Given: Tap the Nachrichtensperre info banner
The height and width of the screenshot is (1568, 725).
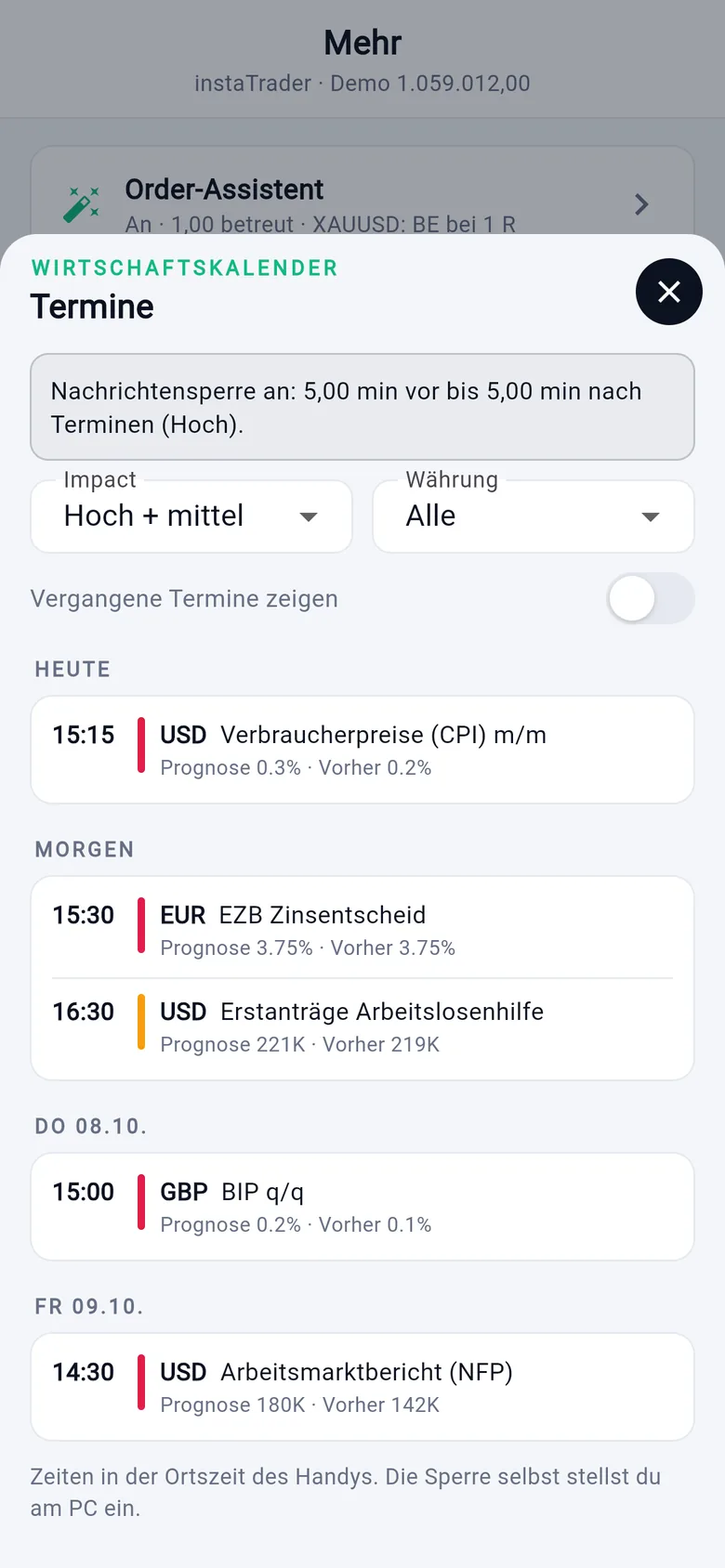Looking at the screenshot, I should coord(362,407).
